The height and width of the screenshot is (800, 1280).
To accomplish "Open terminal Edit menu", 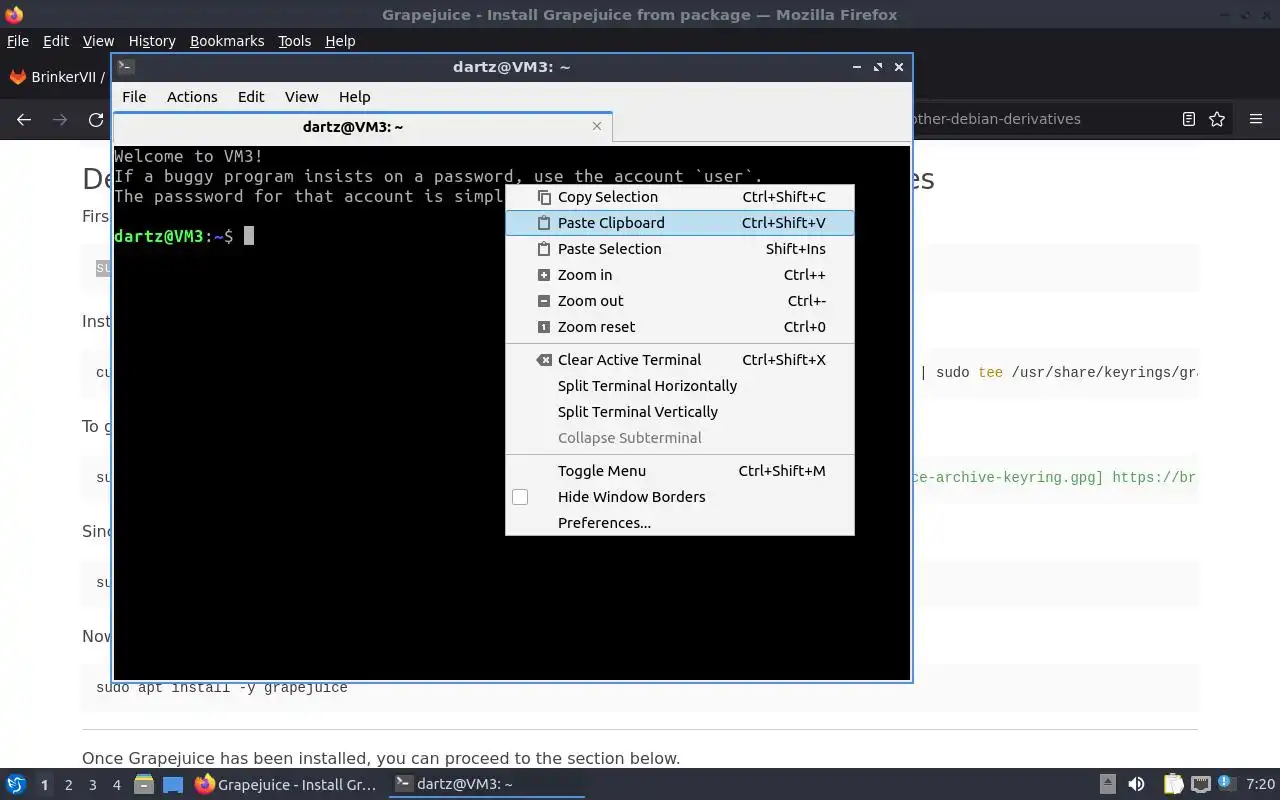I will 251,97.
